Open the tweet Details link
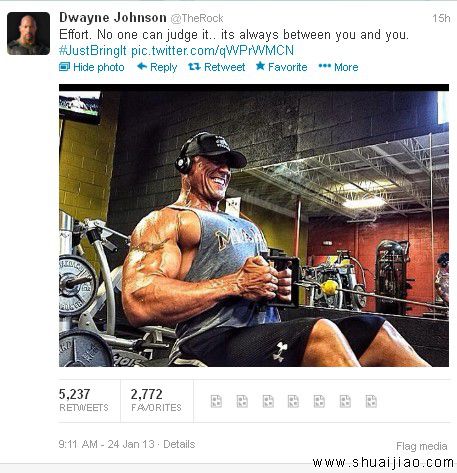Screen dimensions: 457x473 coord(179,444)
